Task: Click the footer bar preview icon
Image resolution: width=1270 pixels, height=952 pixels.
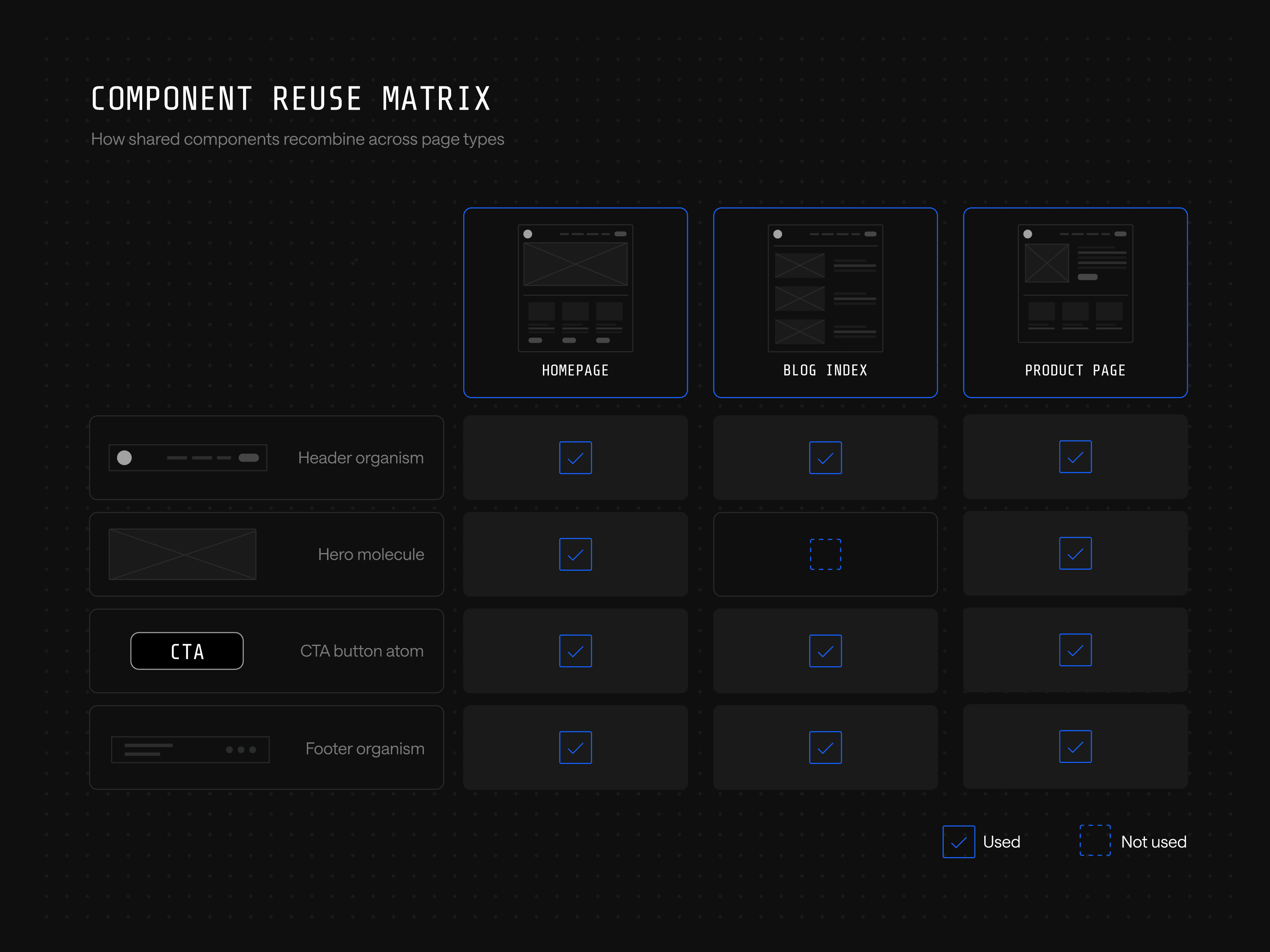Action: click(190, 749)
